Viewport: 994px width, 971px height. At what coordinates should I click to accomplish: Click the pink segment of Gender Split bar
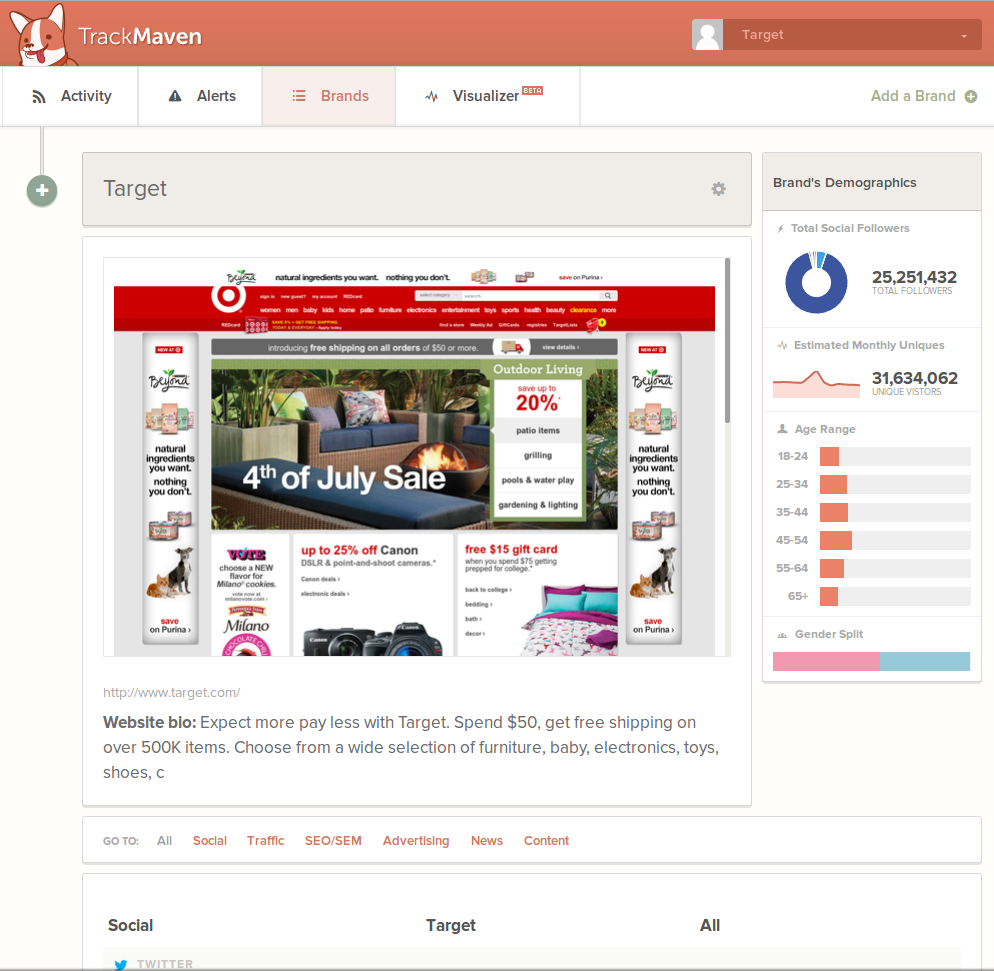(x=826, y=661)
